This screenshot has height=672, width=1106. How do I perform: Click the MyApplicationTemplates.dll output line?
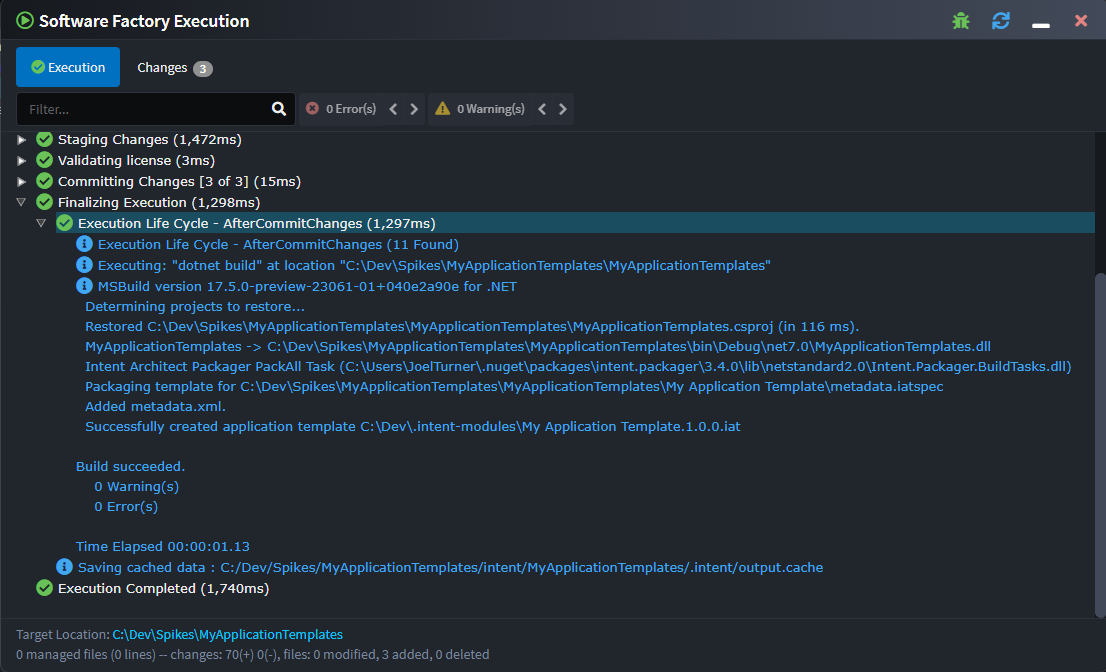pos(537,346)
